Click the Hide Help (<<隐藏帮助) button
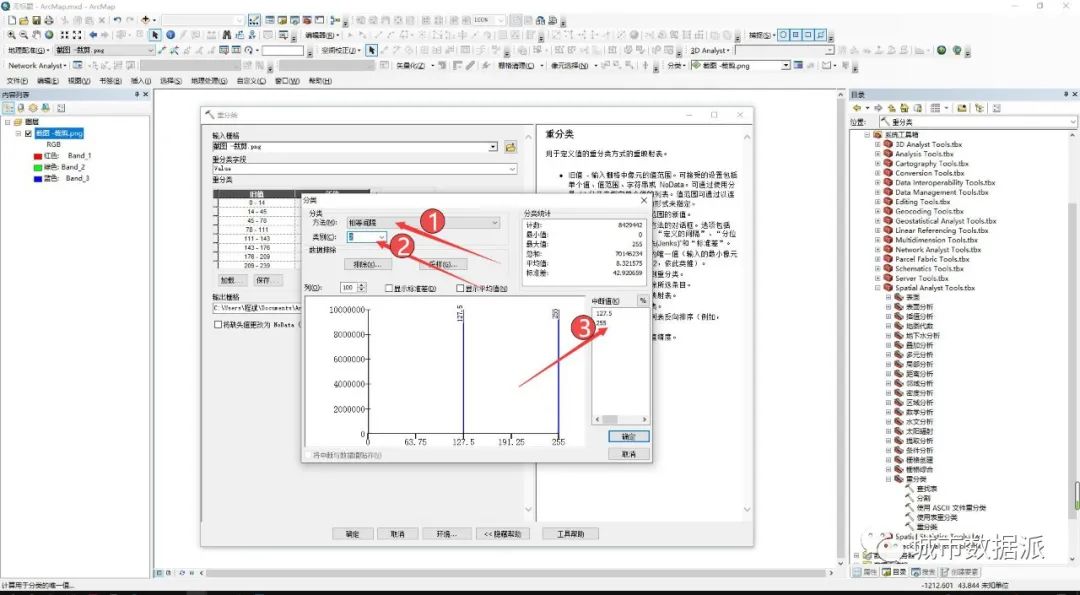This screenshot has height=595, width=1080. (502, 534)
